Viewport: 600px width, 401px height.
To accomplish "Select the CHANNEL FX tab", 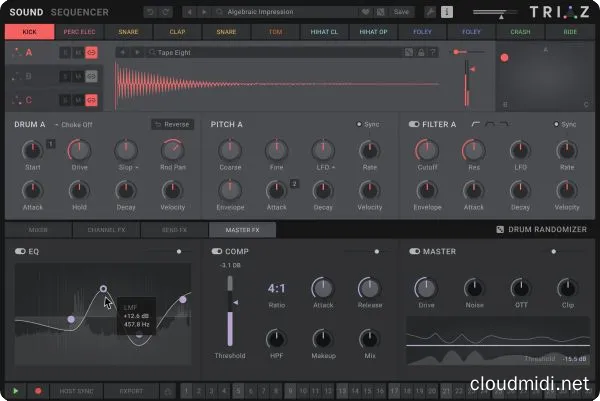I will [106, 230].
